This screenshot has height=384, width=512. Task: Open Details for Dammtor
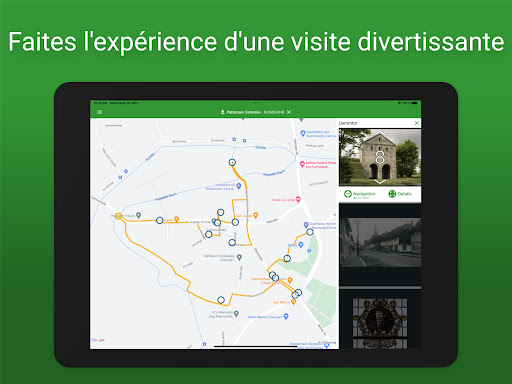pyautogui.click(x=400, y=194)
